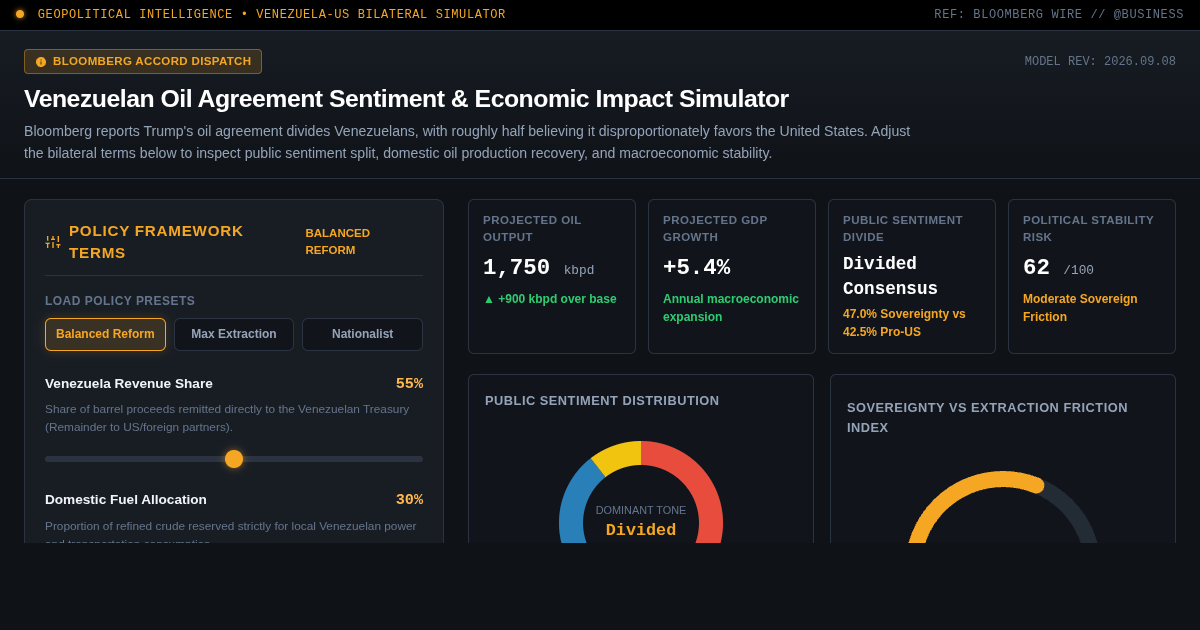Click the Policy Framework Terms heading
This screenshot has height=630, width=1200.
(156, 242)
